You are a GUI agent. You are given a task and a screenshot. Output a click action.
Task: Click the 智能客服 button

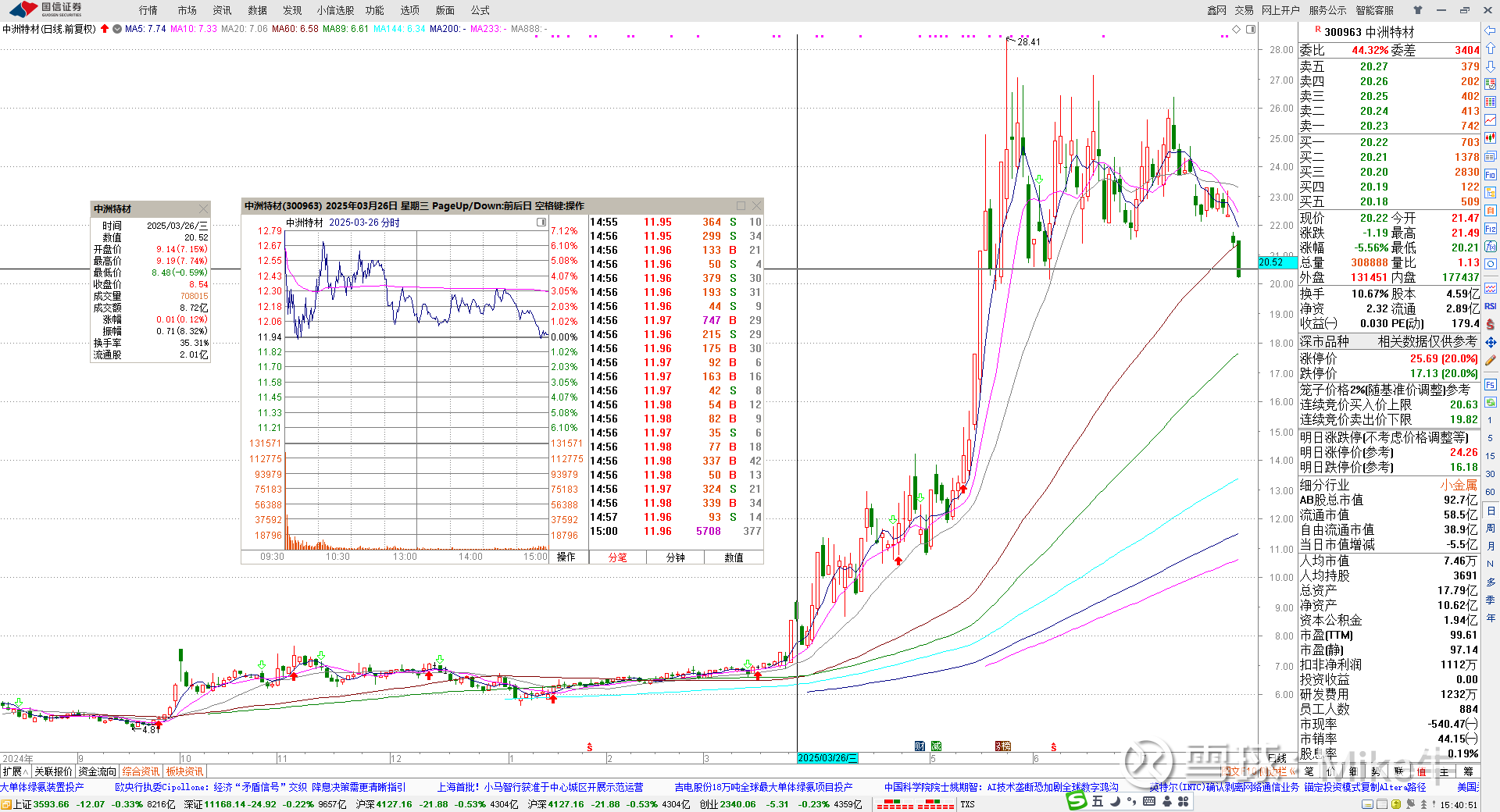[1374, 10]
